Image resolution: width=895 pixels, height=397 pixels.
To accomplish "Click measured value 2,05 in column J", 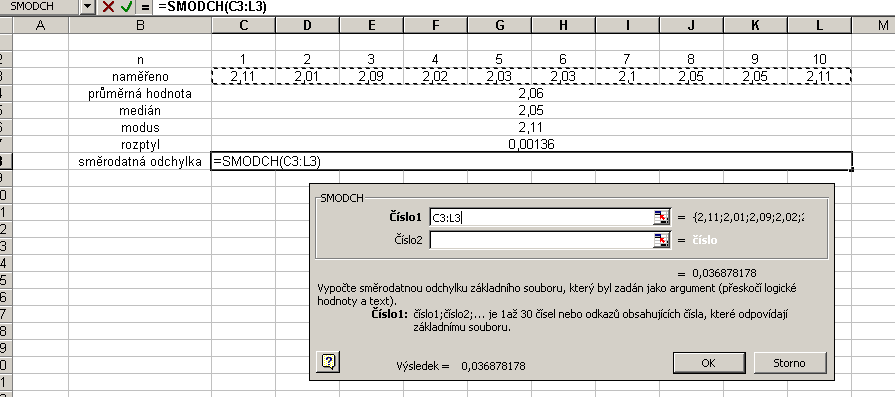I will click(691, 76).
